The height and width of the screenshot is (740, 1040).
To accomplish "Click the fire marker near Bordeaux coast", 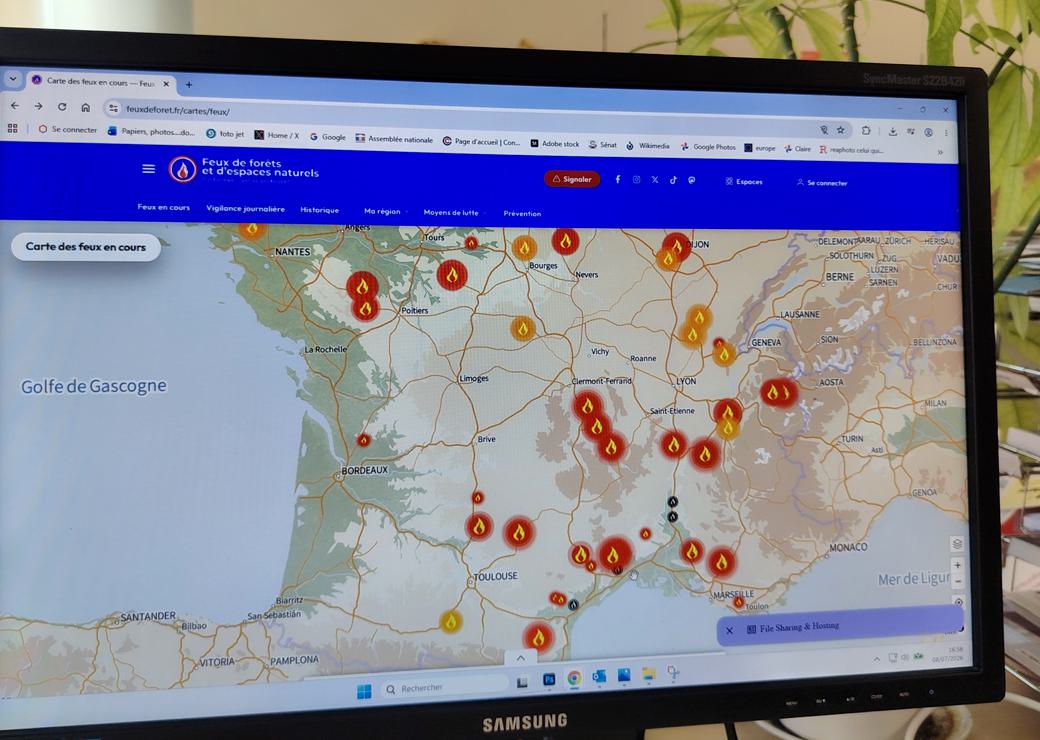I will click(363, 440).
